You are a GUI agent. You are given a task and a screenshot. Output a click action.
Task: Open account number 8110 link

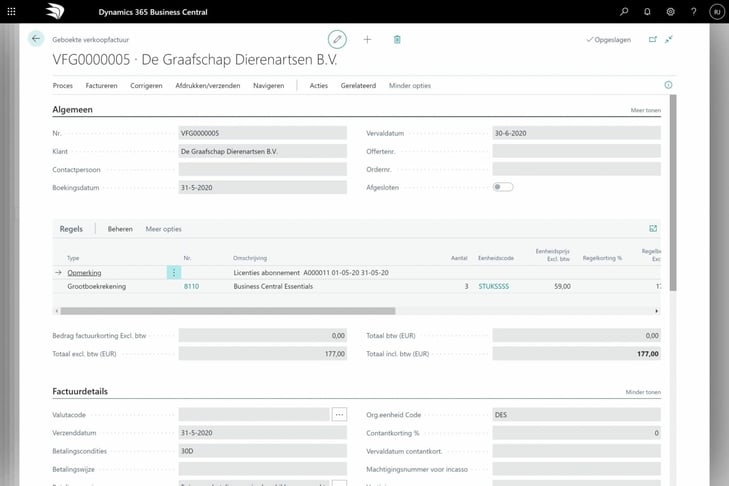pyautogui.click(x=192, y=286)
